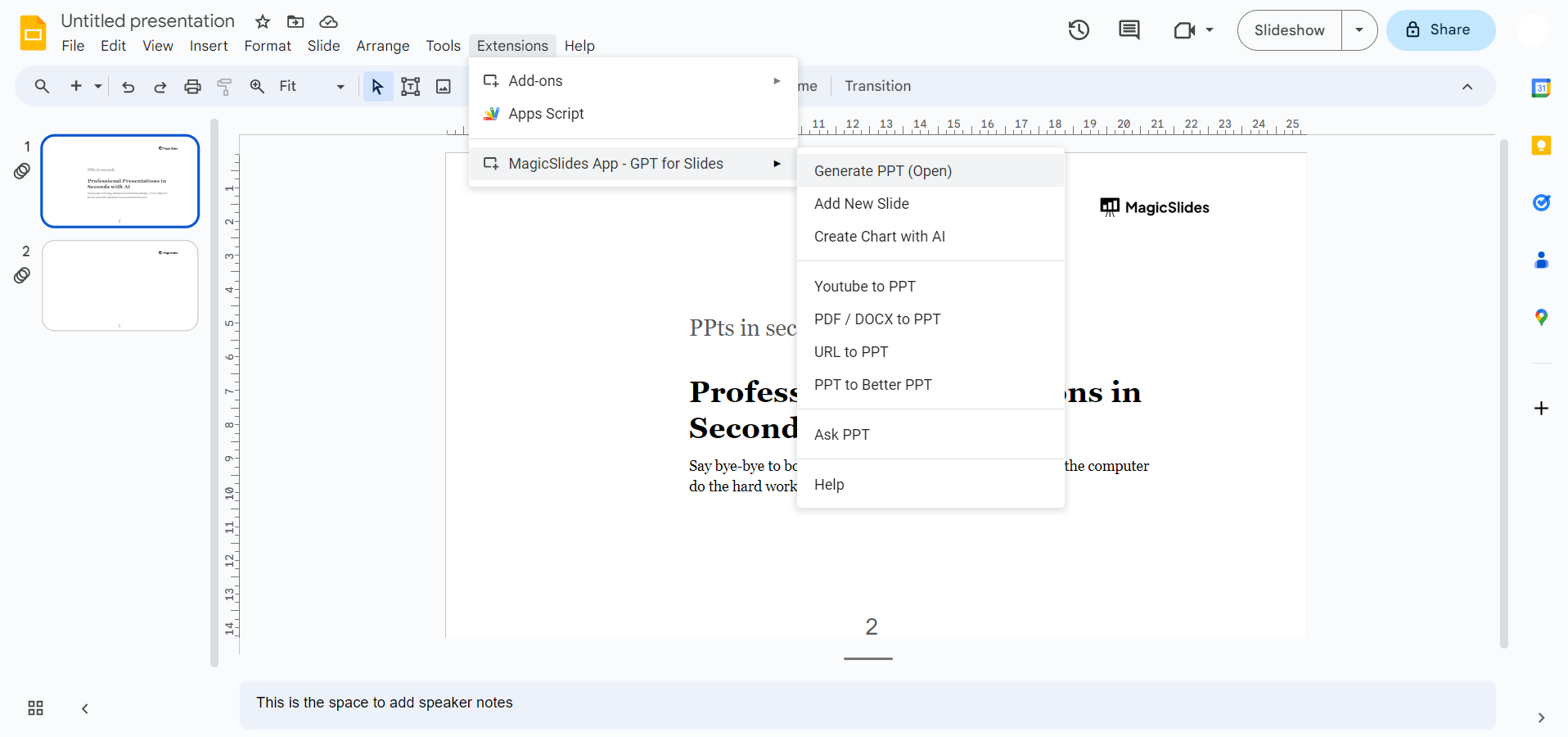Open the Transition toolbar button
The image size is (1568, 737).
click(x=877, y=86)
